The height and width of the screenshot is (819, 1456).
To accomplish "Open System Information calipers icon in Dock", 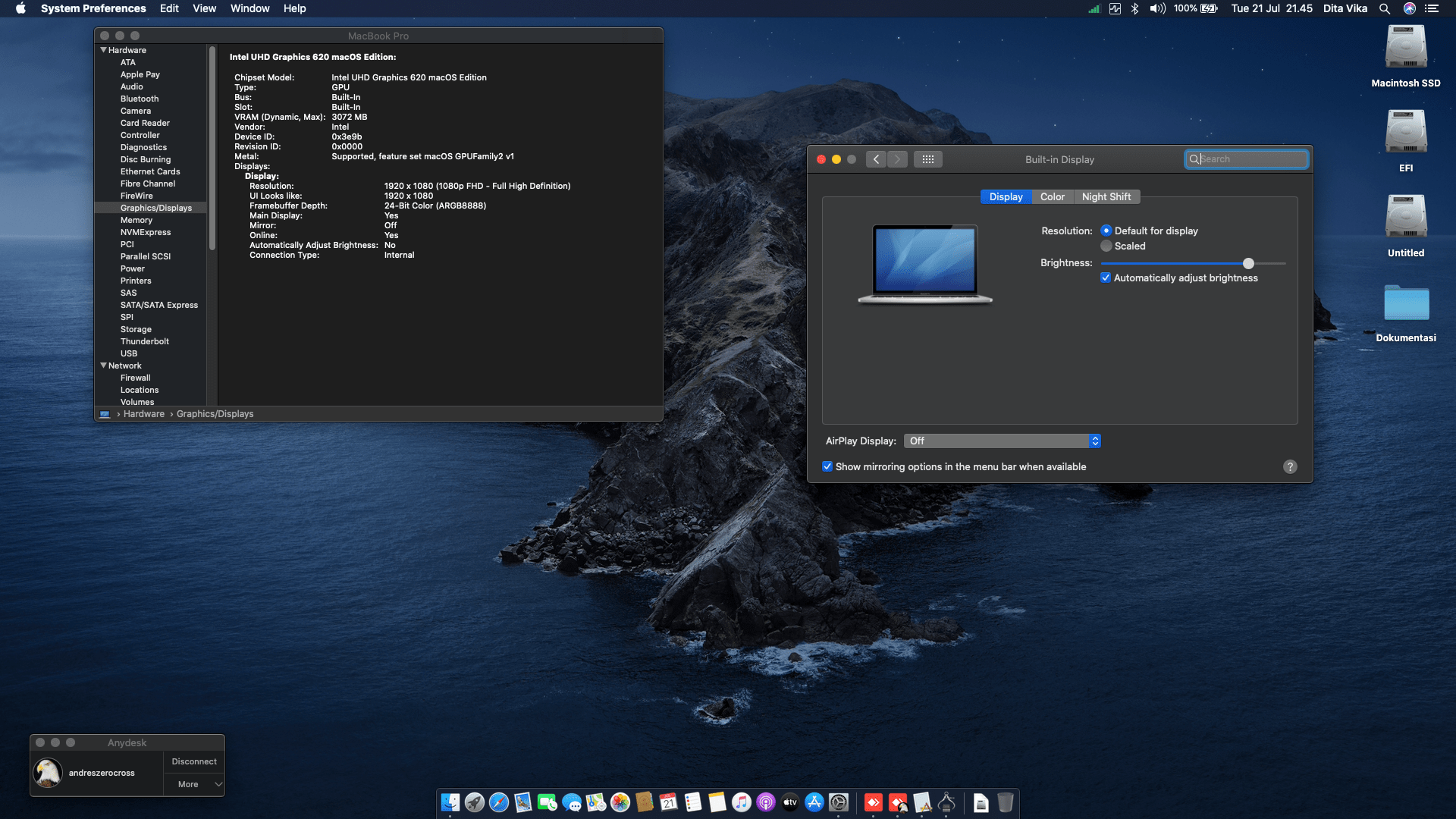I will pos(946,802).
